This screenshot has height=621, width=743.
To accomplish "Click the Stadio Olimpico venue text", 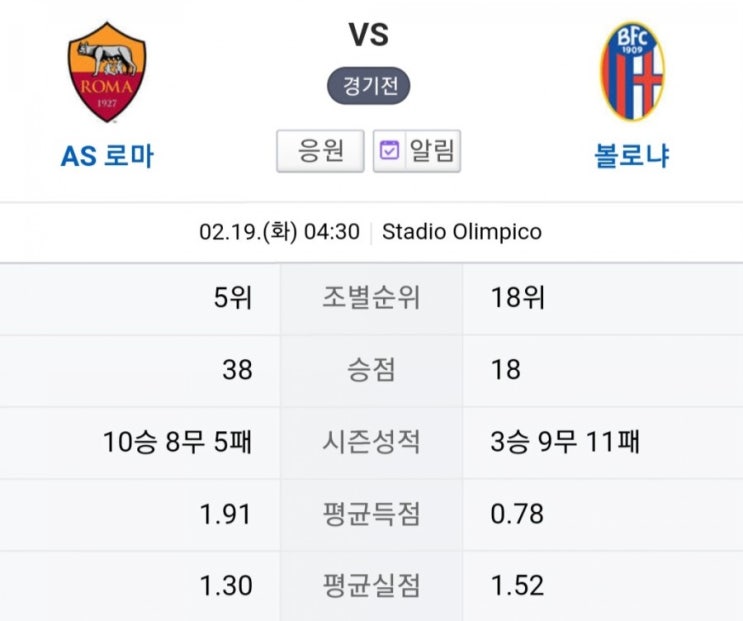I will [462, 232].
